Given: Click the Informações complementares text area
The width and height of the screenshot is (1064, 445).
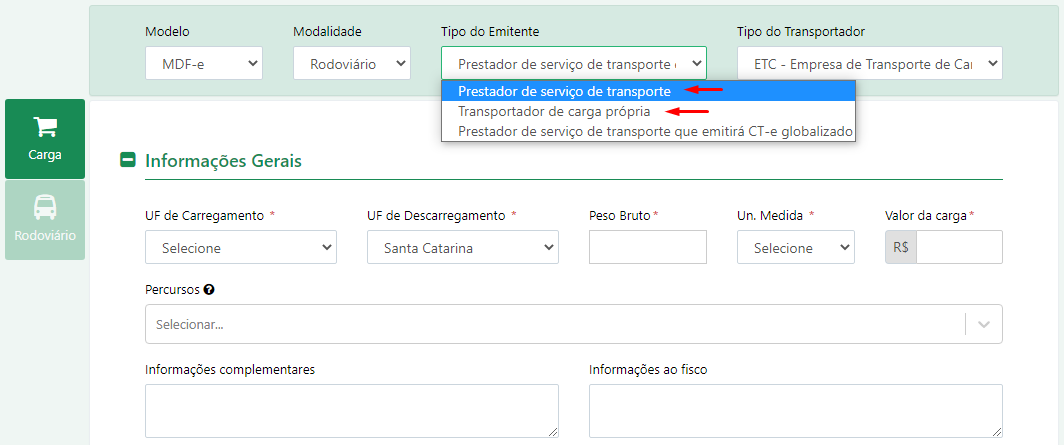Looking at the screenshot, I should pyautogui.click(x=352, y=411).
